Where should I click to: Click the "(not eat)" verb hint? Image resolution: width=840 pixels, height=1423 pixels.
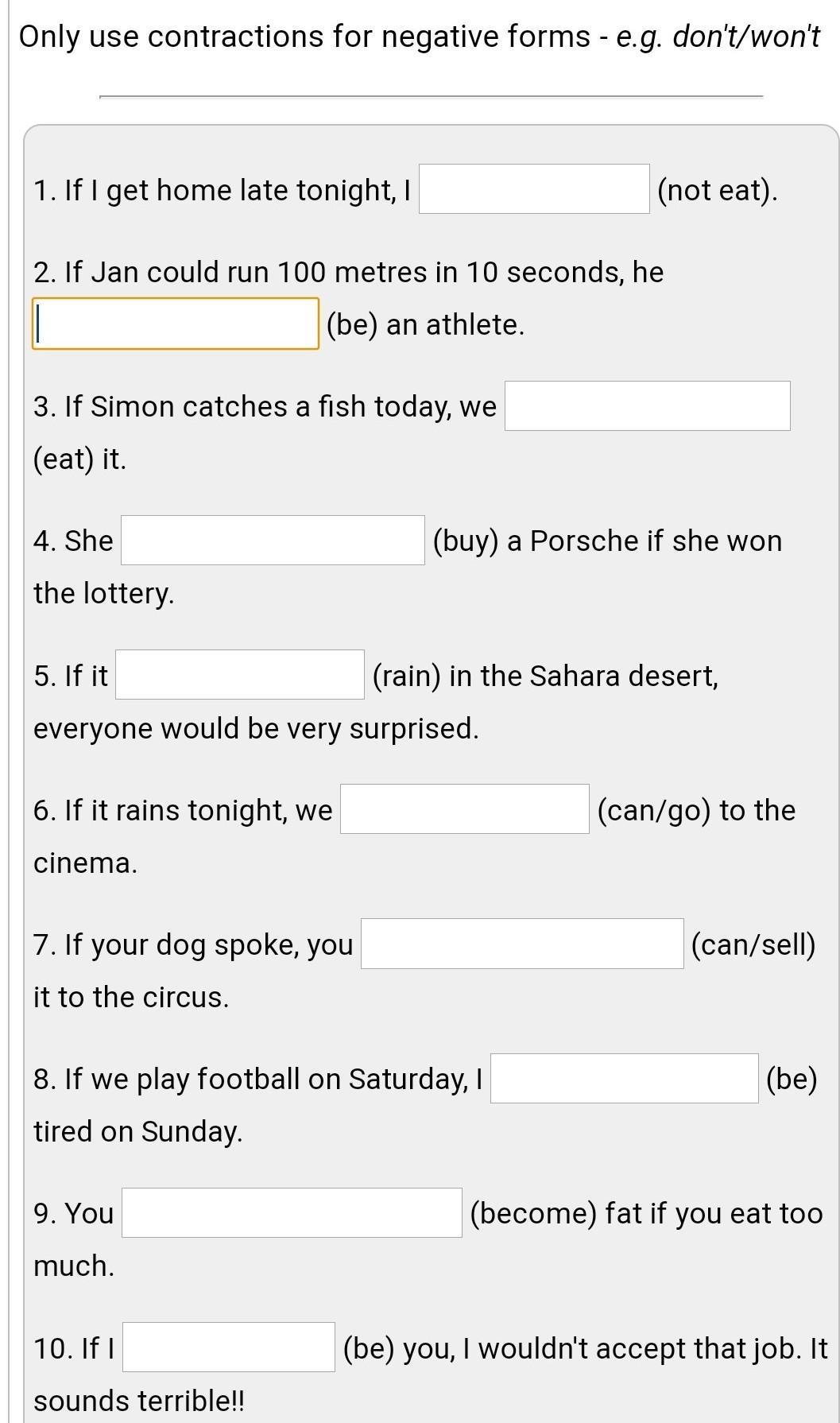click(717, 190)
